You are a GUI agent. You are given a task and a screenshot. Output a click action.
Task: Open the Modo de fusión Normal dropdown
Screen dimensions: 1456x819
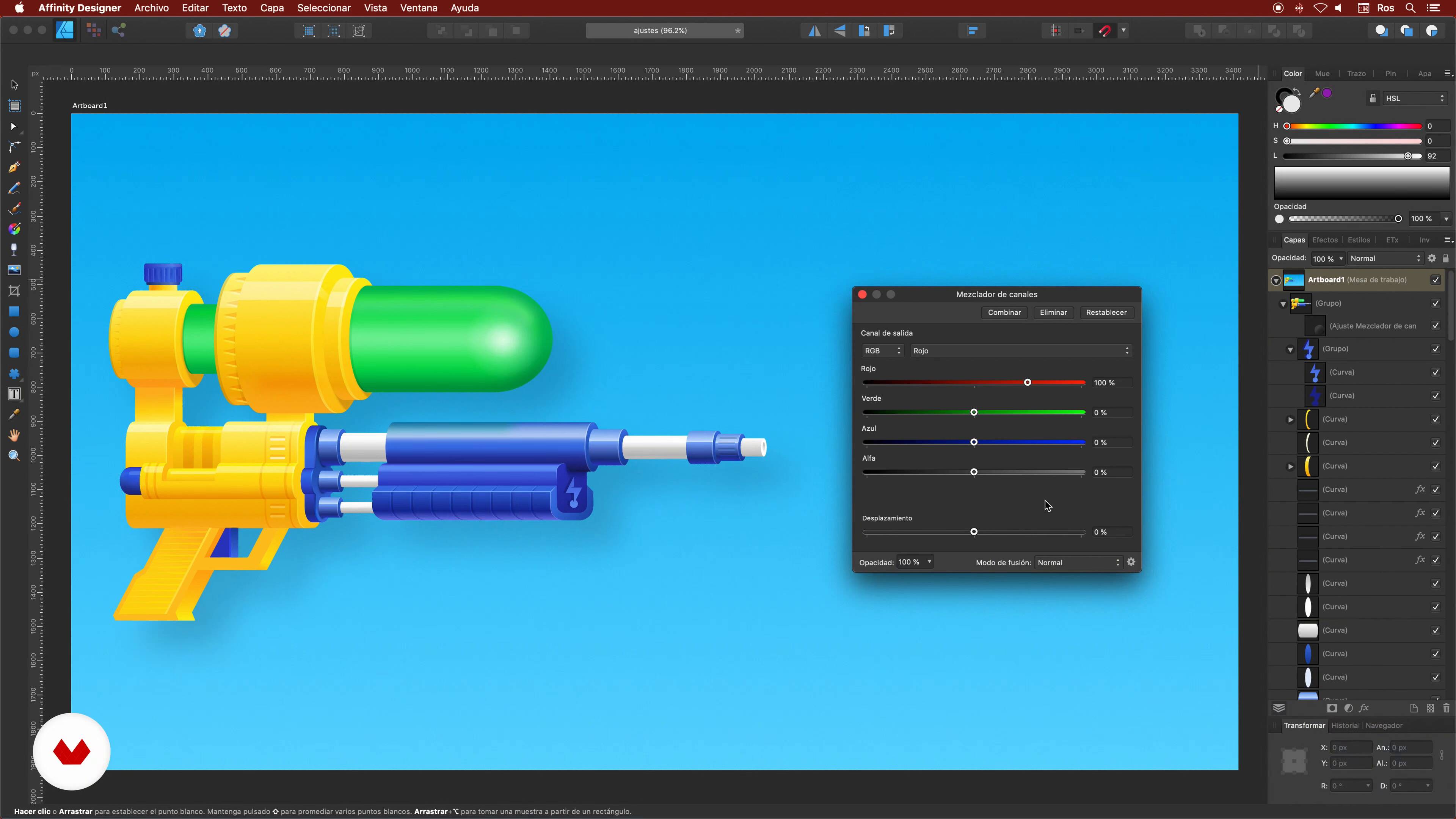click(x=1078, y=562)
